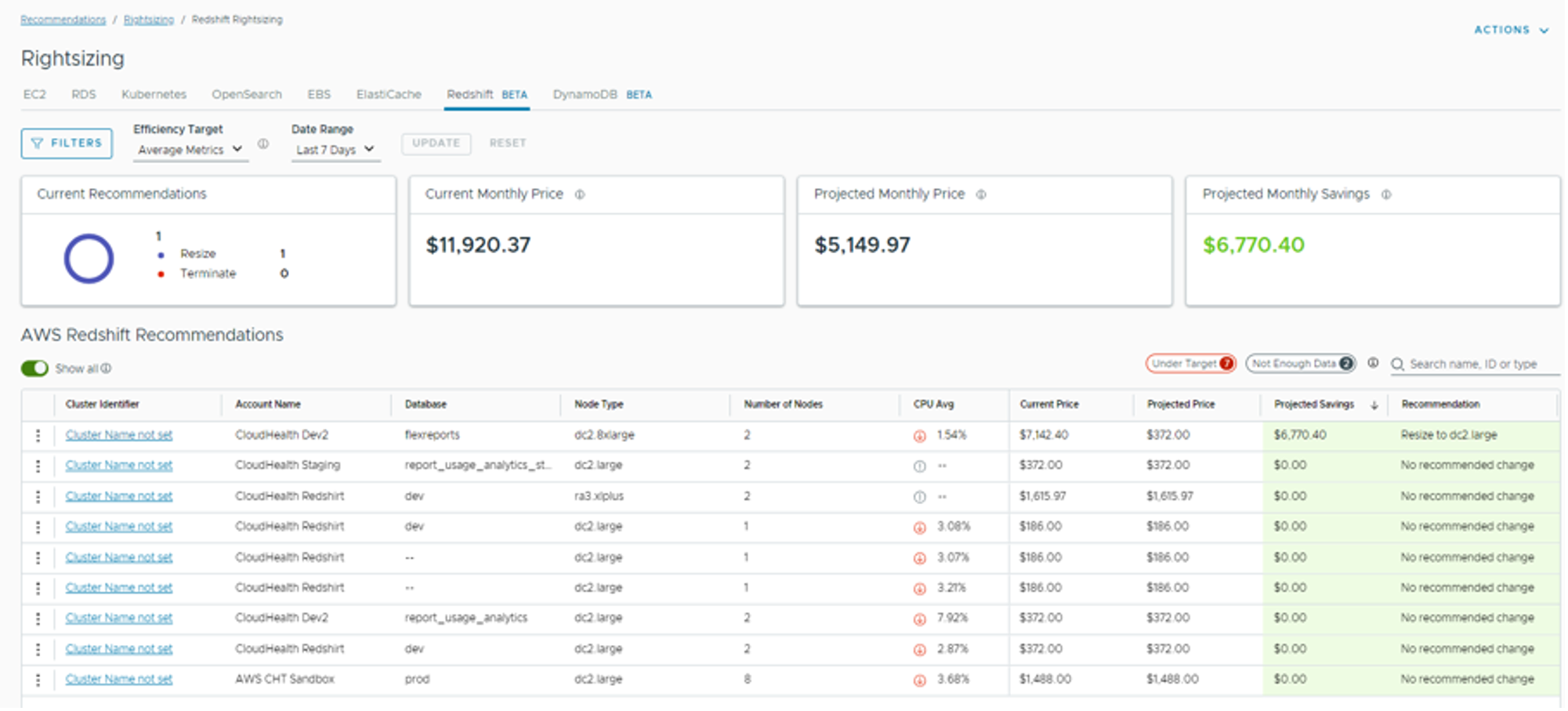Follow the Rightsizing breadcrumb link
The width and height of the screenshot is (1568, 711).
coord(149,20)
